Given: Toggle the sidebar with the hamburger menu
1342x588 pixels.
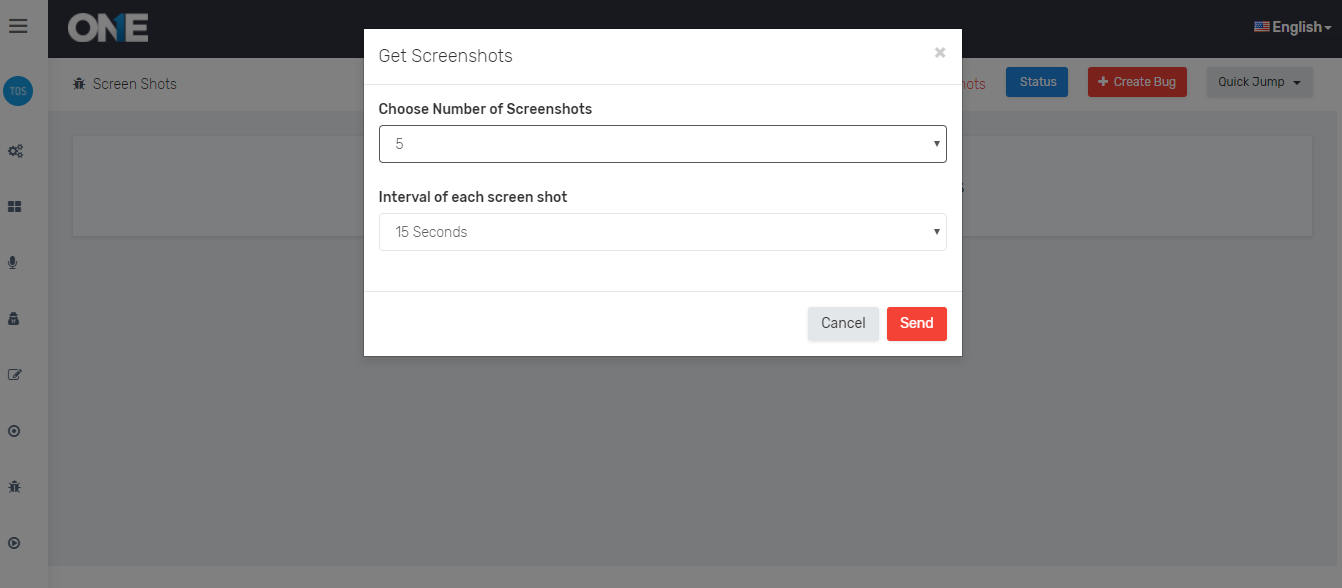Looking at the screenshot, I should click(18, 26).
